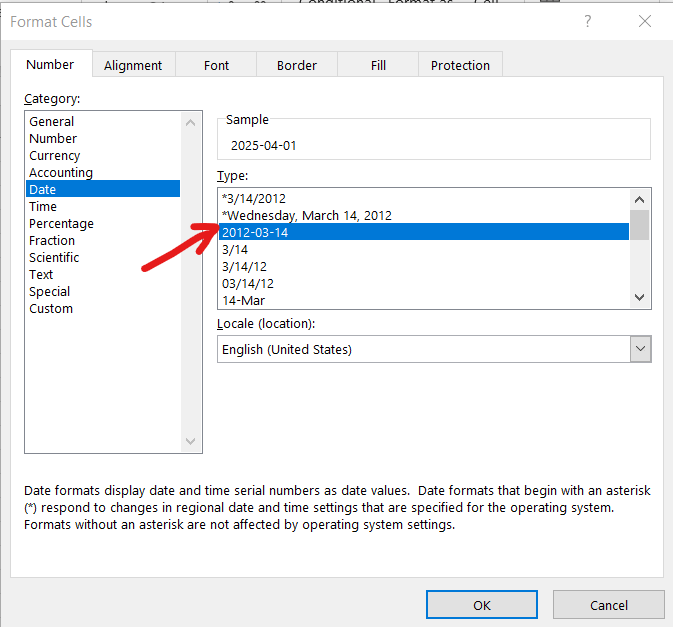
Task: Click the Type list scrollbar thumb
Action: (640, 225)
